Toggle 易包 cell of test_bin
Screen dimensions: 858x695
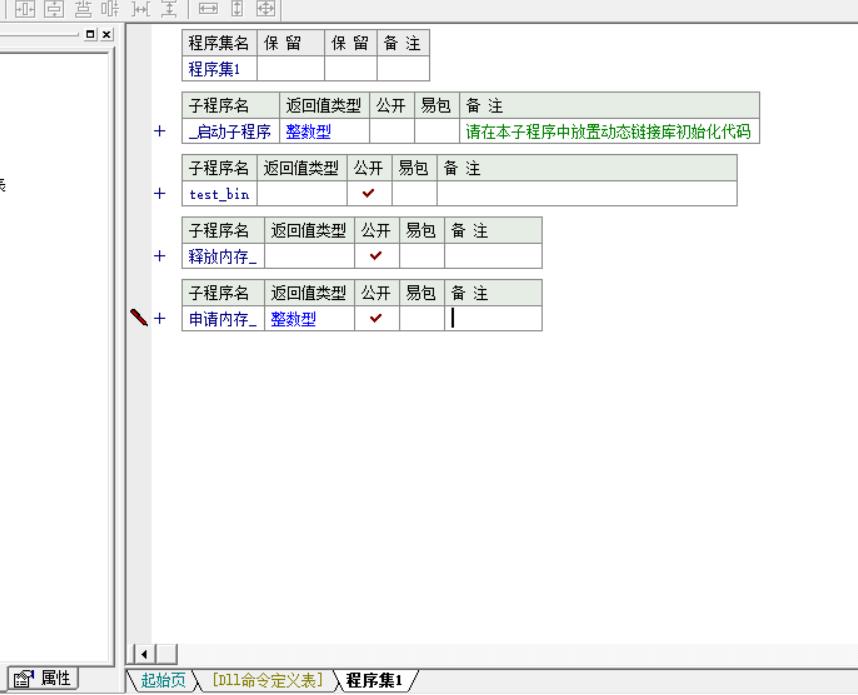pyautogui.click(x=414, y=194)
